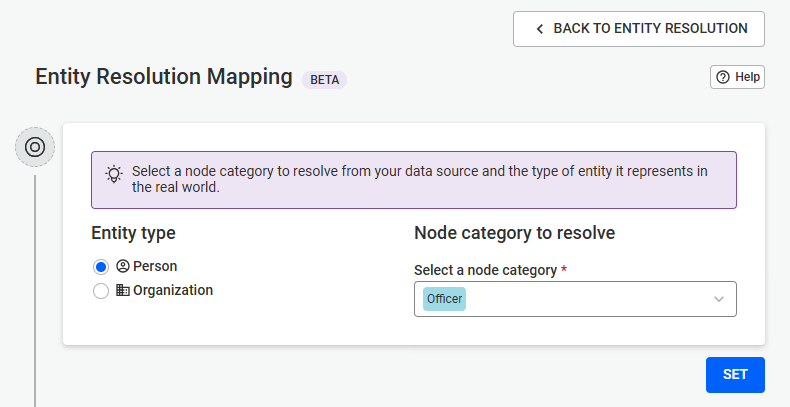The height and width of the screenshot is (407, 790).
Task: Open the Select a node category combo box
Action: (575, 299)
